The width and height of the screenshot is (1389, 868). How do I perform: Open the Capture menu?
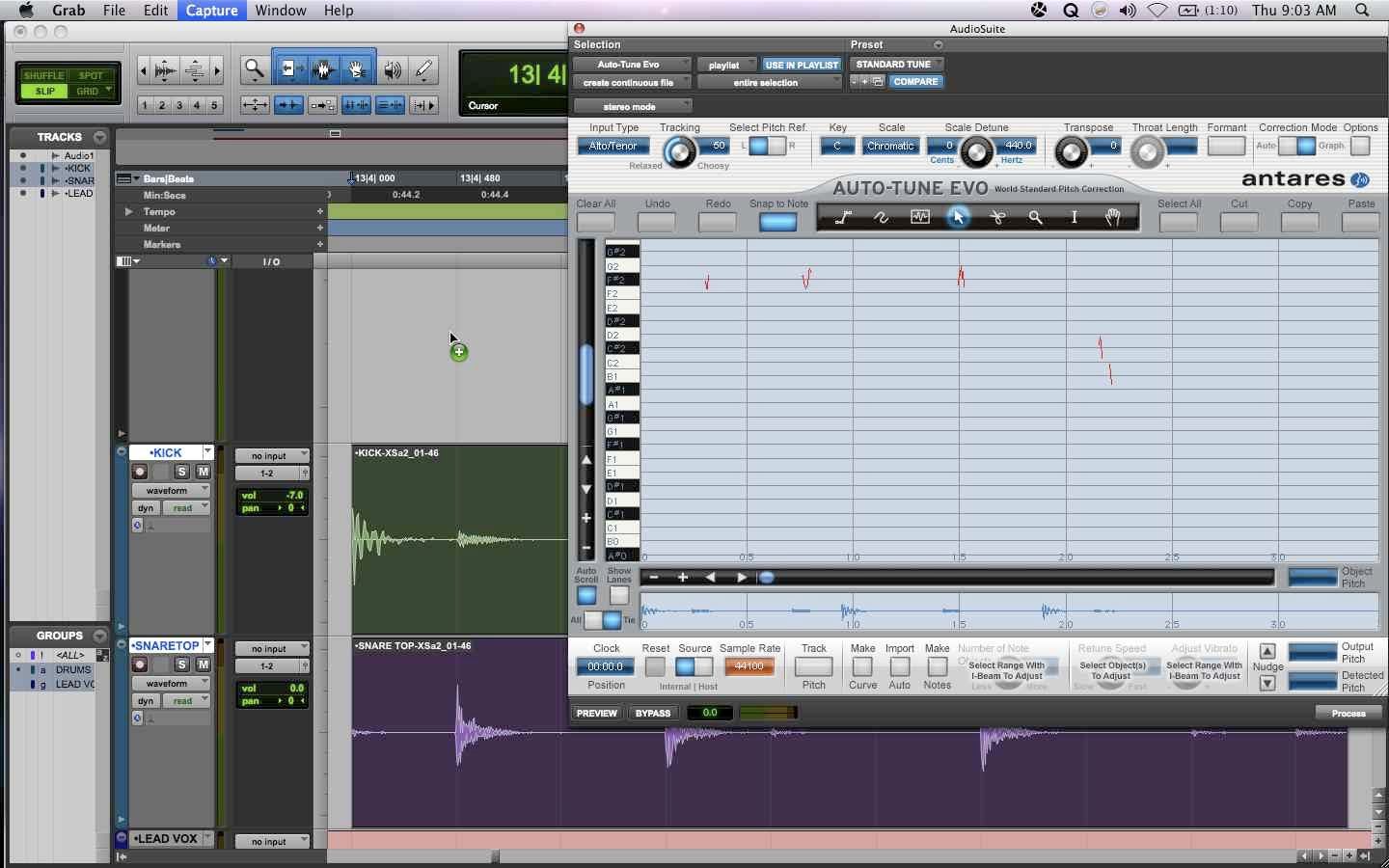coord(211,11)
